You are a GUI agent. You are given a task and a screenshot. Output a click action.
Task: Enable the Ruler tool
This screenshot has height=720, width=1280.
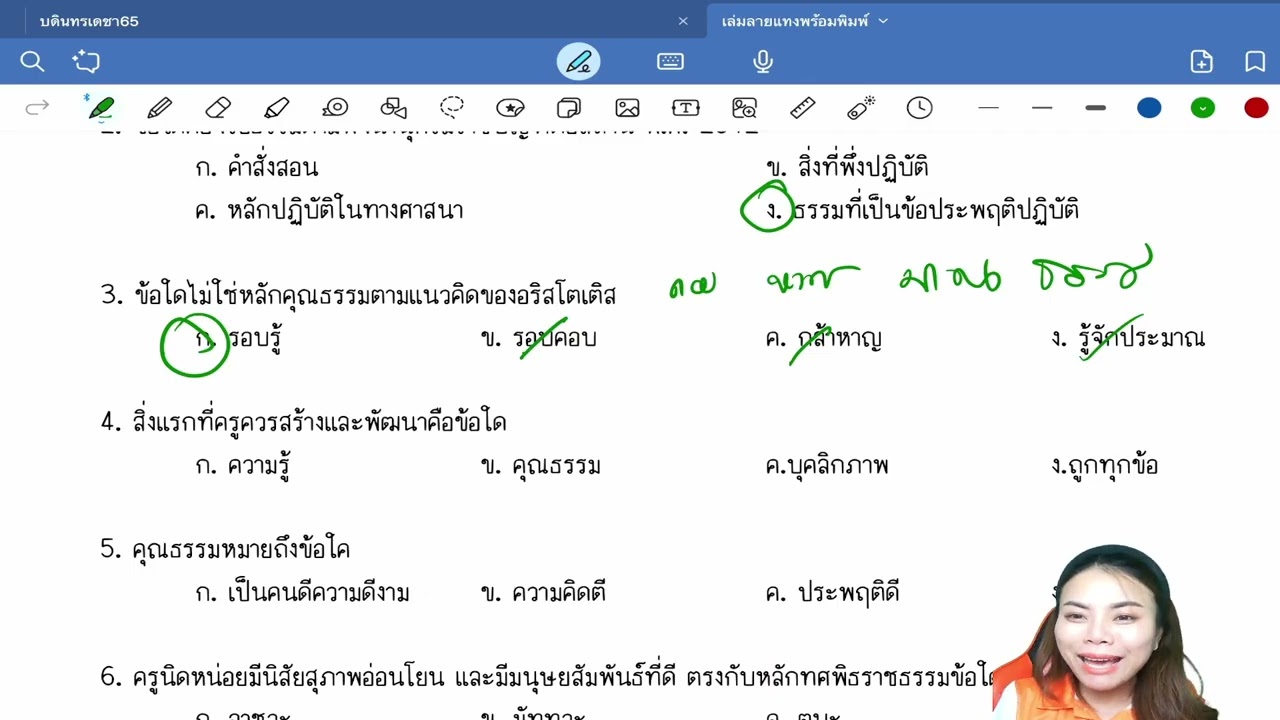coord(802,108)
